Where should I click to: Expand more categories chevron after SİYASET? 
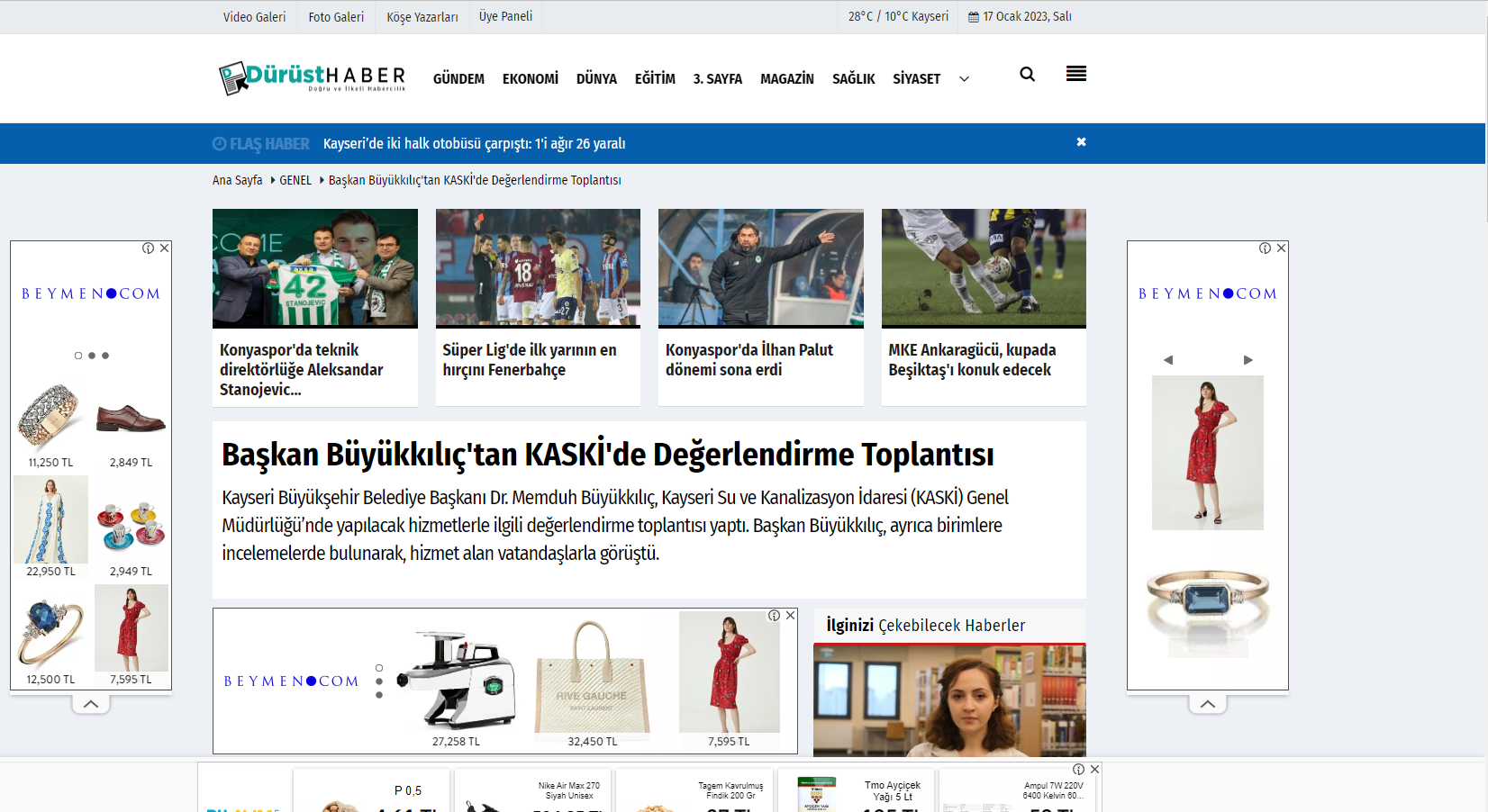[x=964, y=79]
